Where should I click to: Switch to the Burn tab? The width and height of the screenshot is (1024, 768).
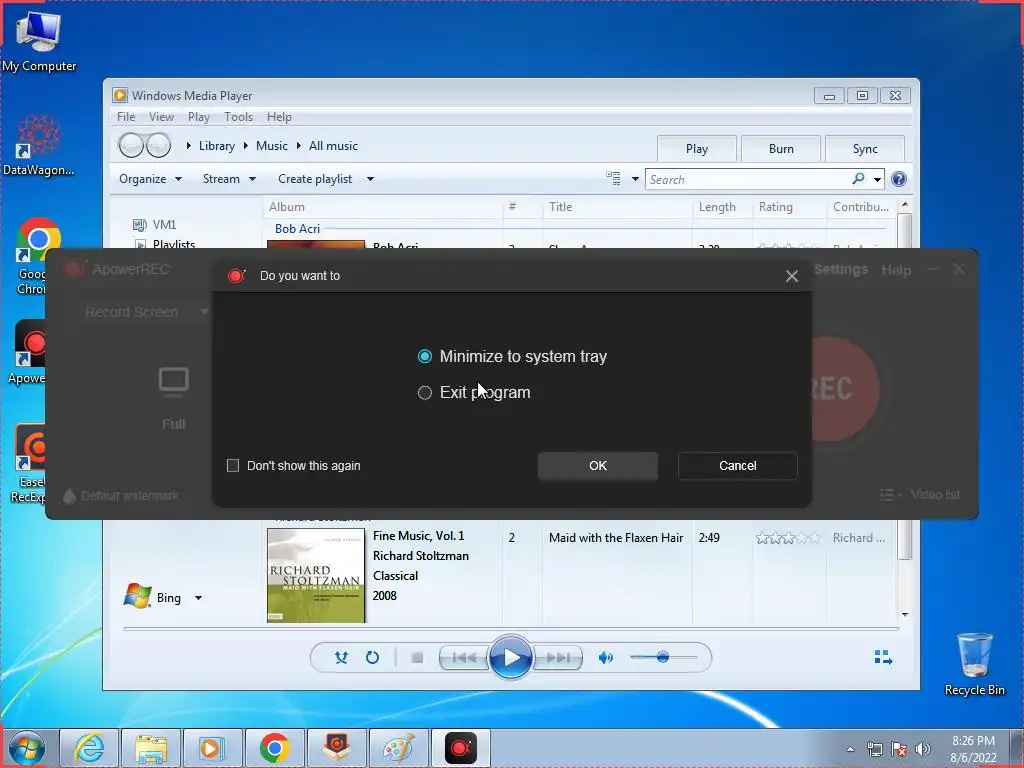pyautogui.click(x=781, y=149)
